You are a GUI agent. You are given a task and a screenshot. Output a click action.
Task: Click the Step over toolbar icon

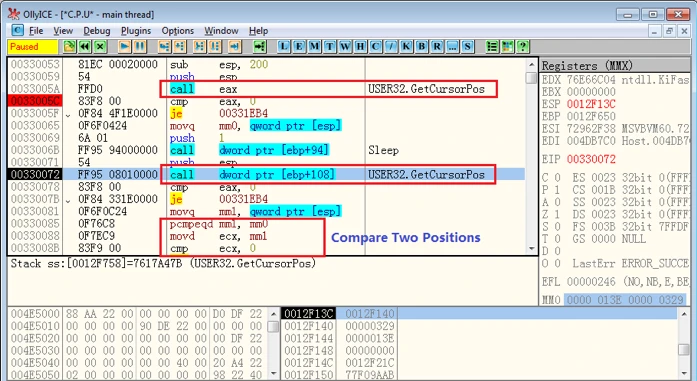(180, 47)
